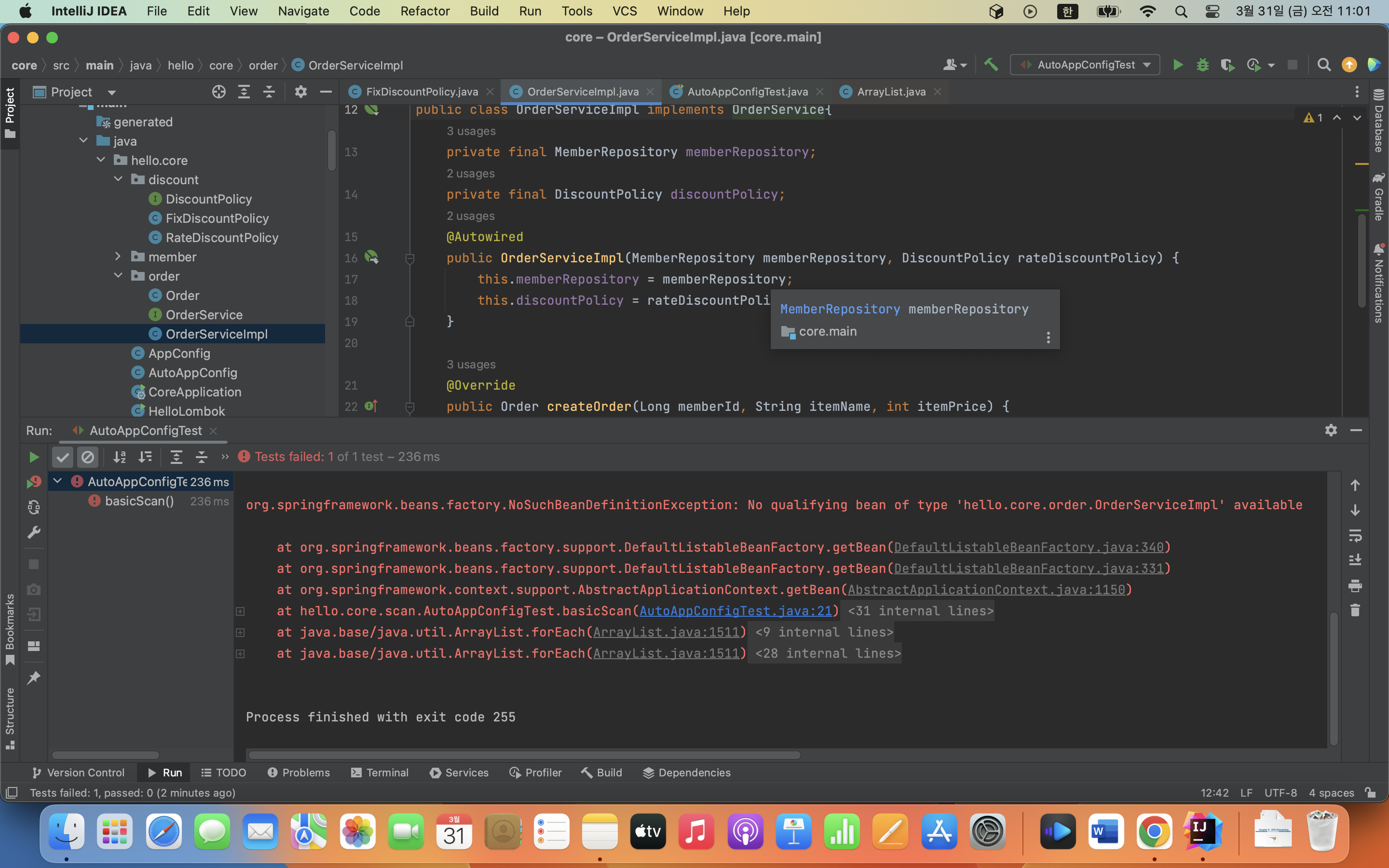
Task: Open the Terminal tool tab
Action: tap(380, 773)
